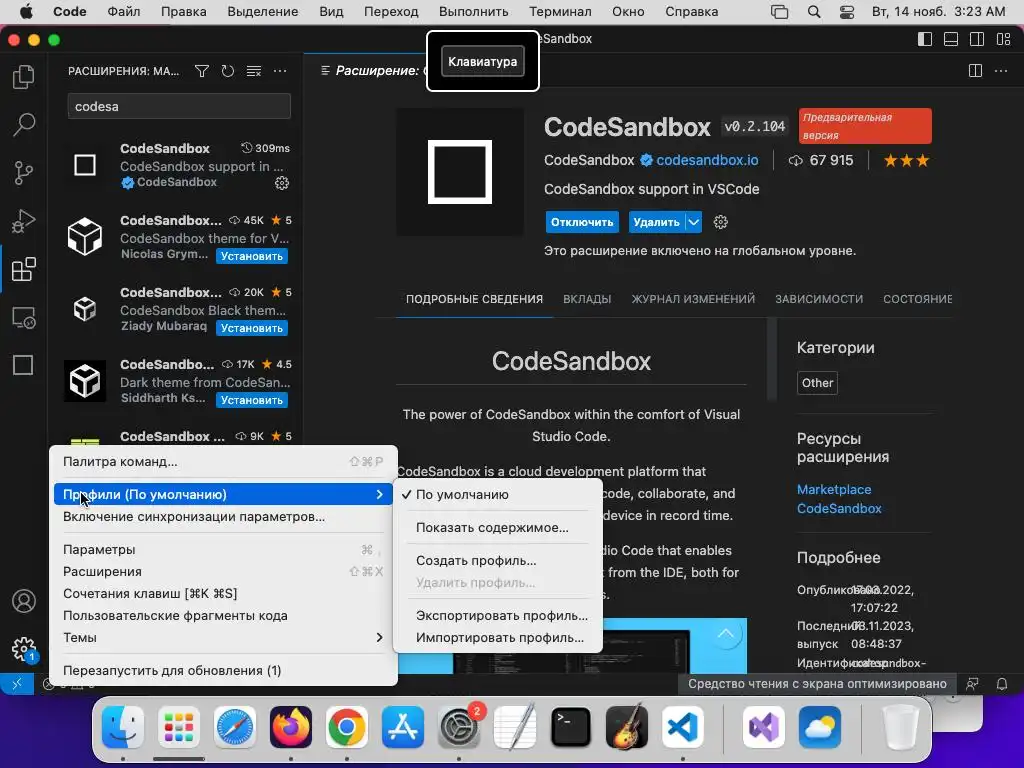Image resolution: width=1024 pixels, height=768 pixels.
Task: Launch Google Chrome from the Dock
Action: (x=347, y=727)
